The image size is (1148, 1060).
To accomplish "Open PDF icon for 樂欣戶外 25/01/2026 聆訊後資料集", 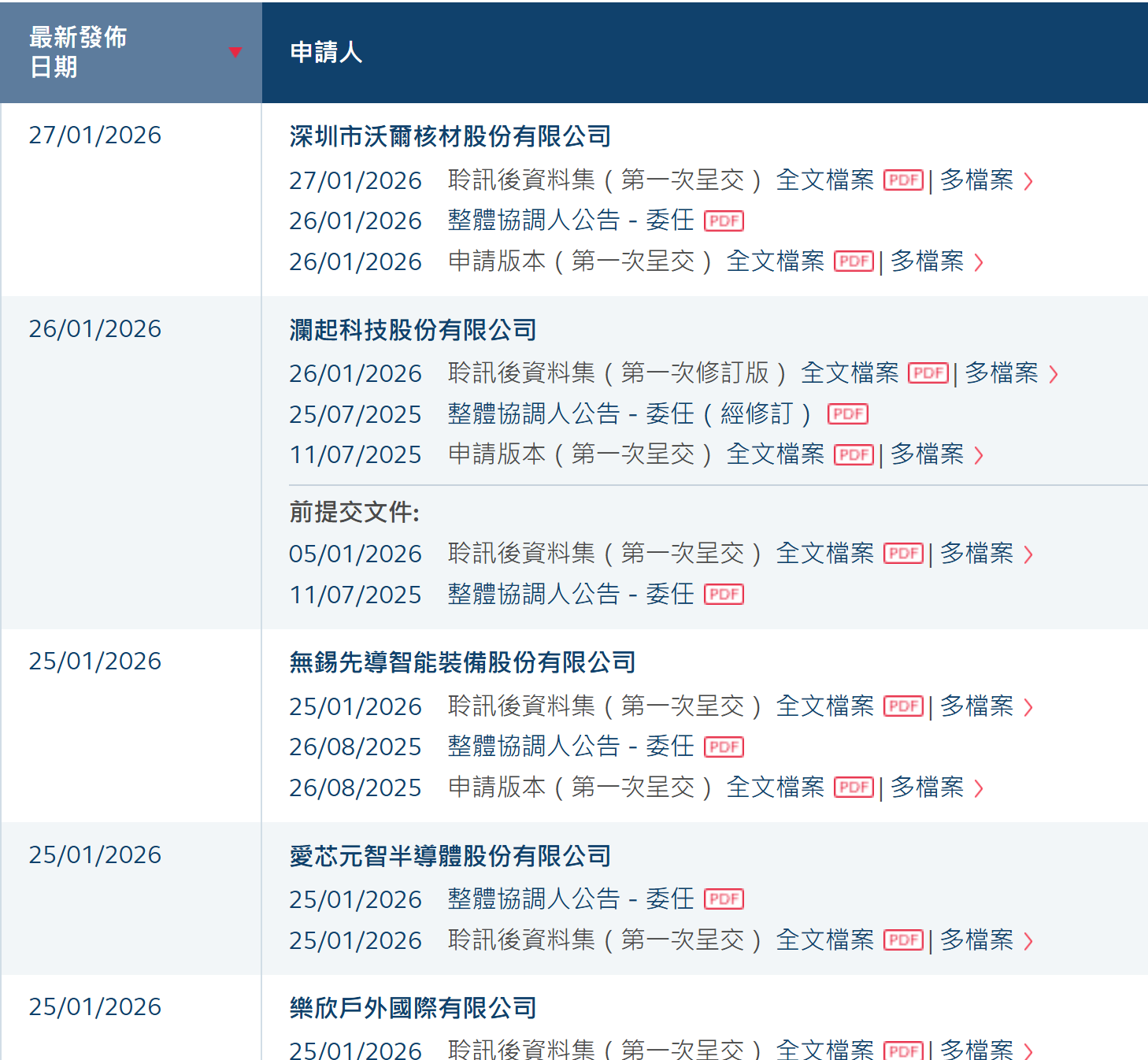I will coord(903,1051).
